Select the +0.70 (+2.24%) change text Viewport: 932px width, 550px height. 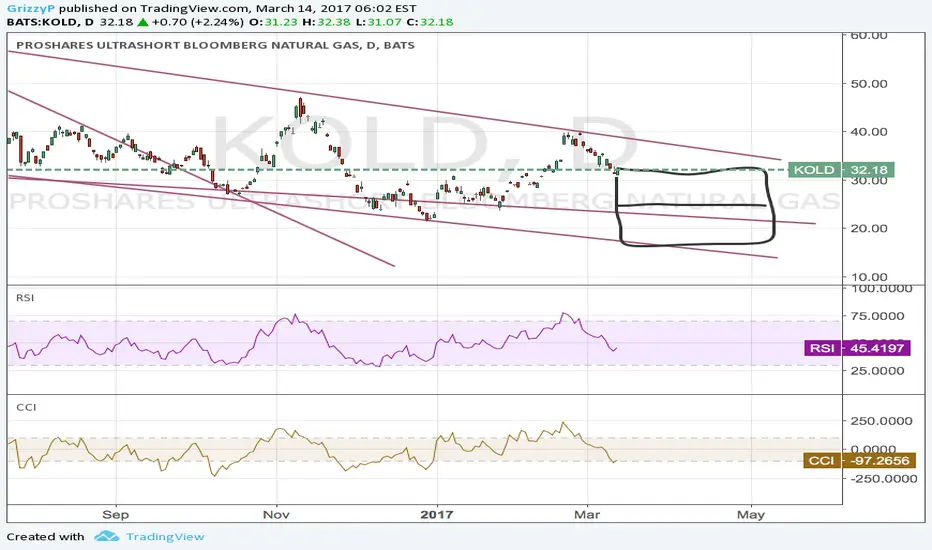click(x=198, y=22)
